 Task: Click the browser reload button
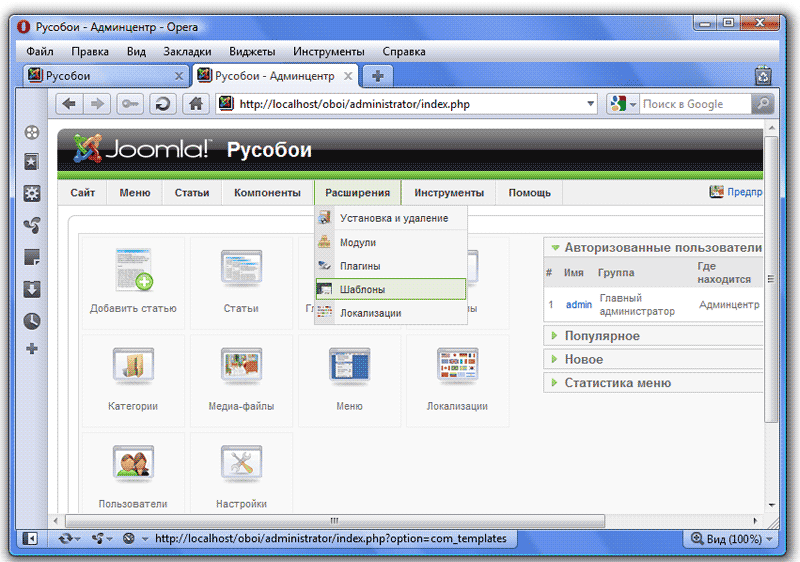162,104
